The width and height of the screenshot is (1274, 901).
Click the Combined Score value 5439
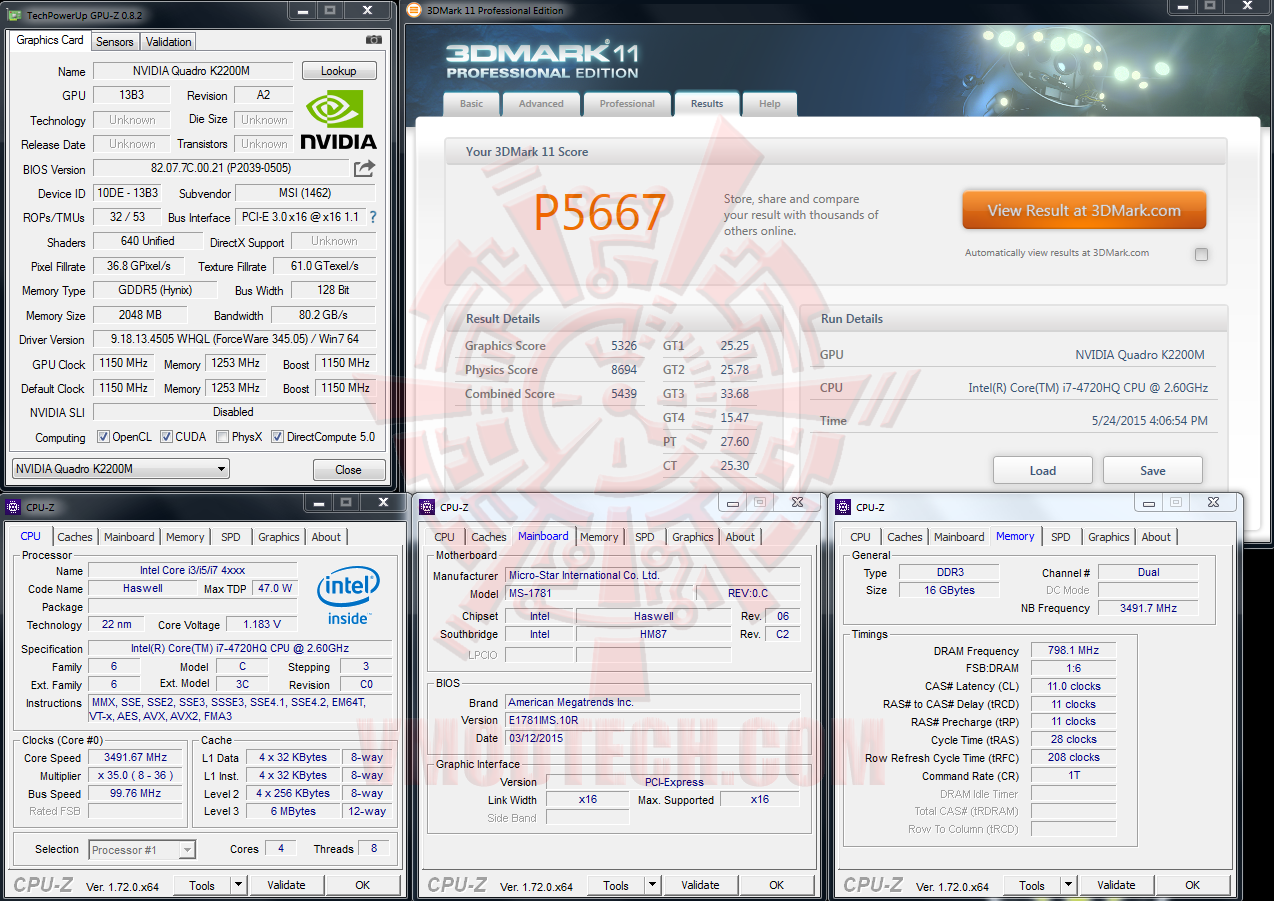(624, 394)
